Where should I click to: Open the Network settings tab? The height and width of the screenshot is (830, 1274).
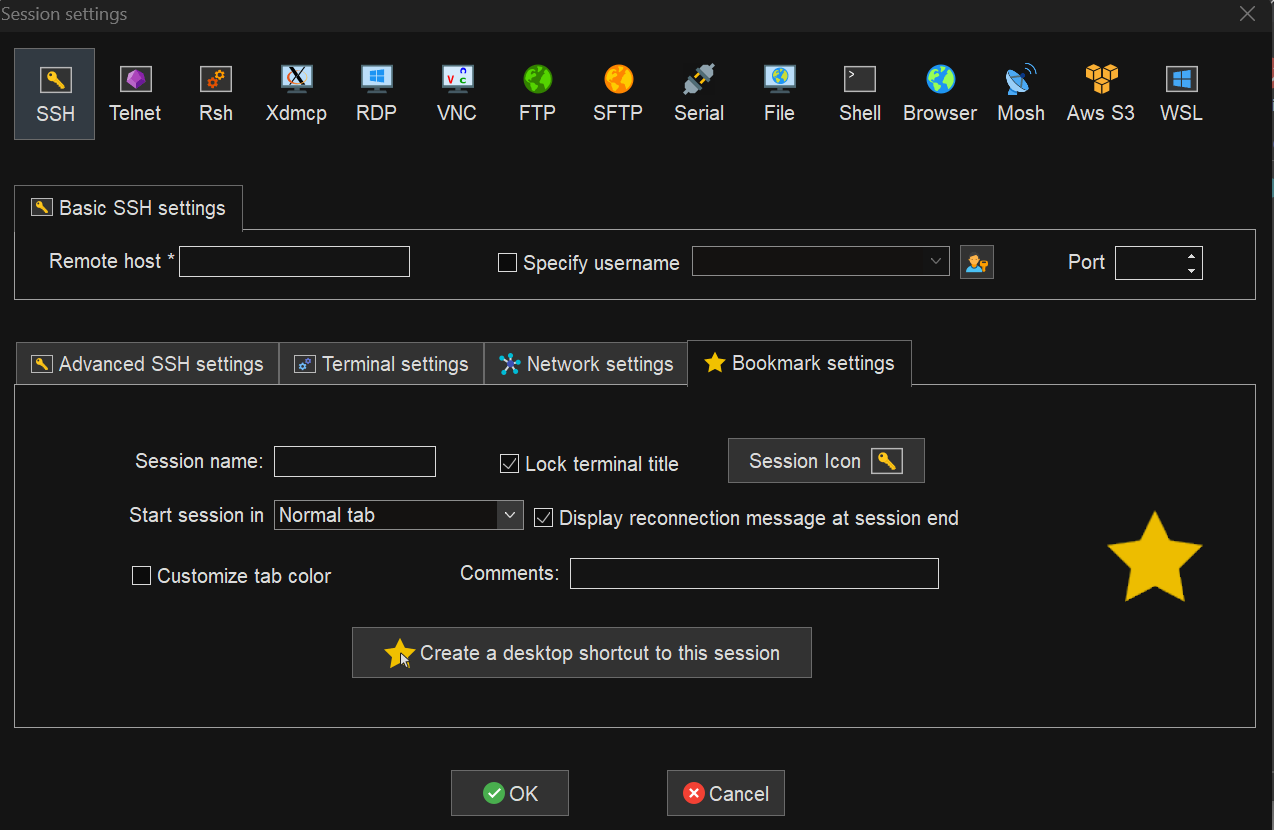pos(585,363)
